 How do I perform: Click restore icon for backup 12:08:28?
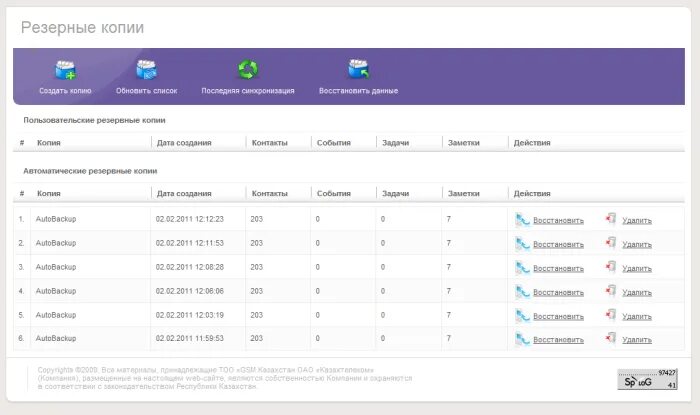coord(522,268)
